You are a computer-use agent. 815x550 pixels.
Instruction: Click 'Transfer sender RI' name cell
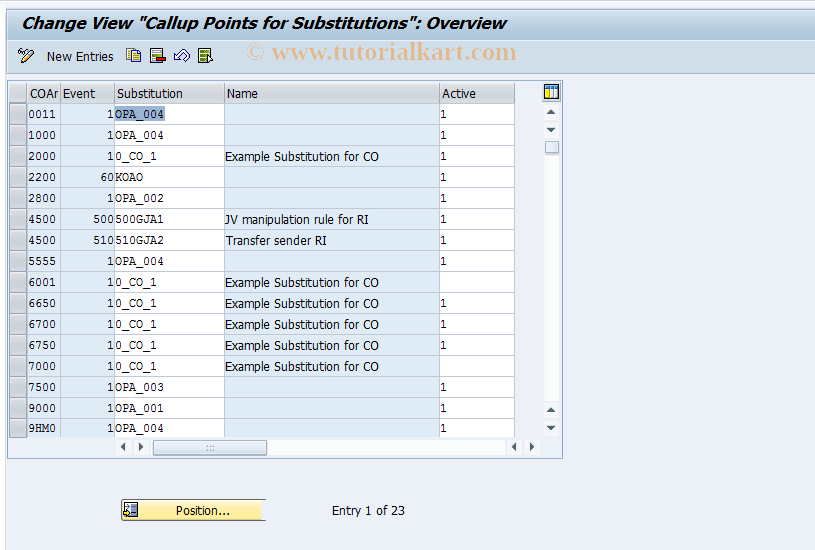click(332, 240)
